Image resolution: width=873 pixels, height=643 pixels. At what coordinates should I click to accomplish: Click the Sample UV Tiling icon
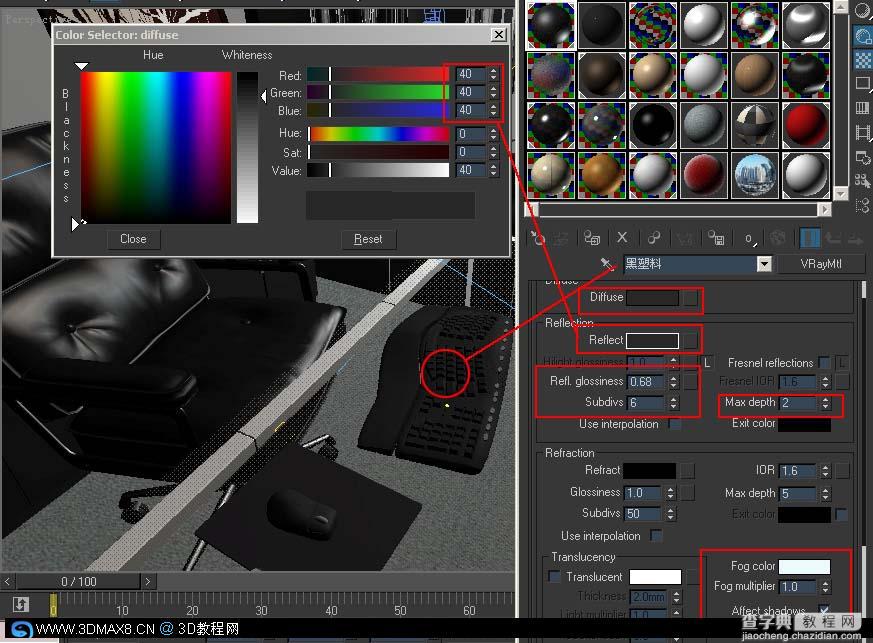coord(862,84)
